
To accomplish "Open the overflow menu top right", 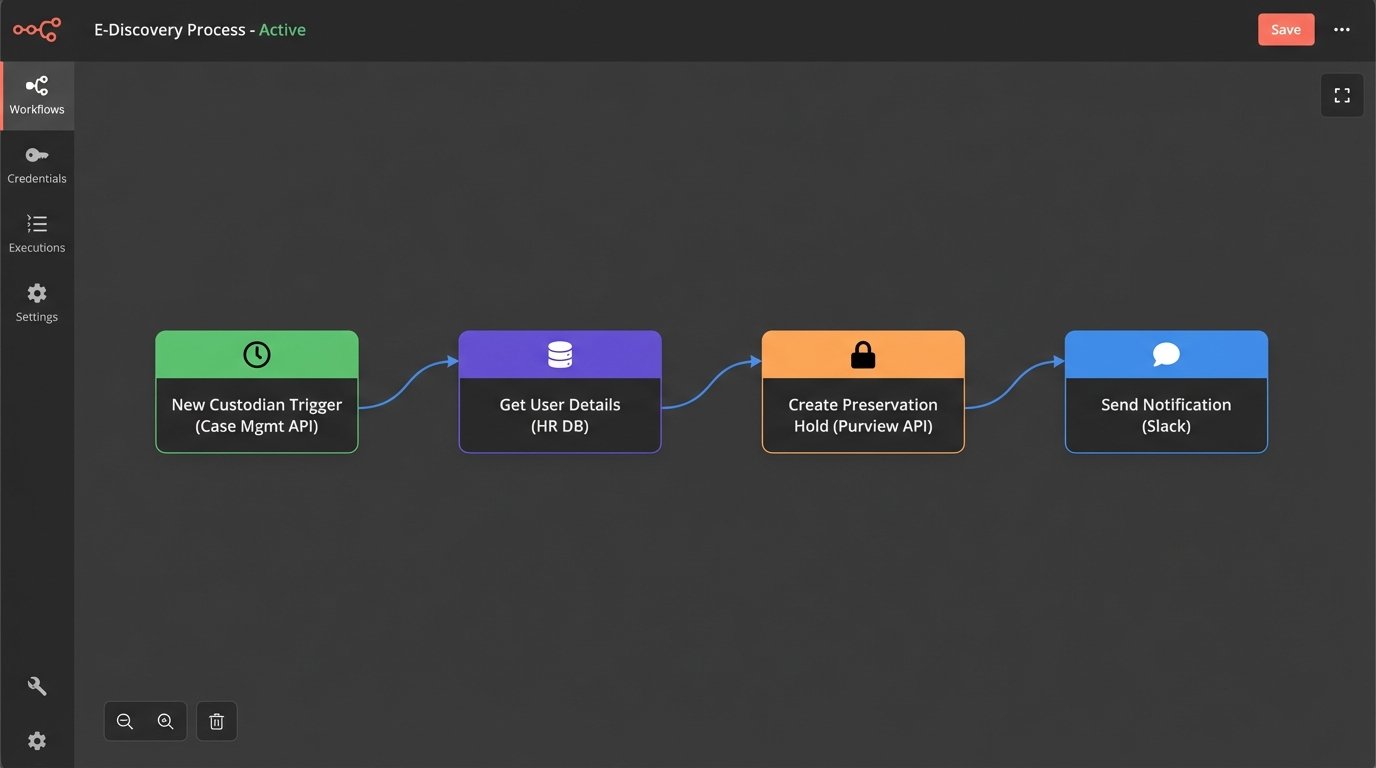I will pos(1342,29).
